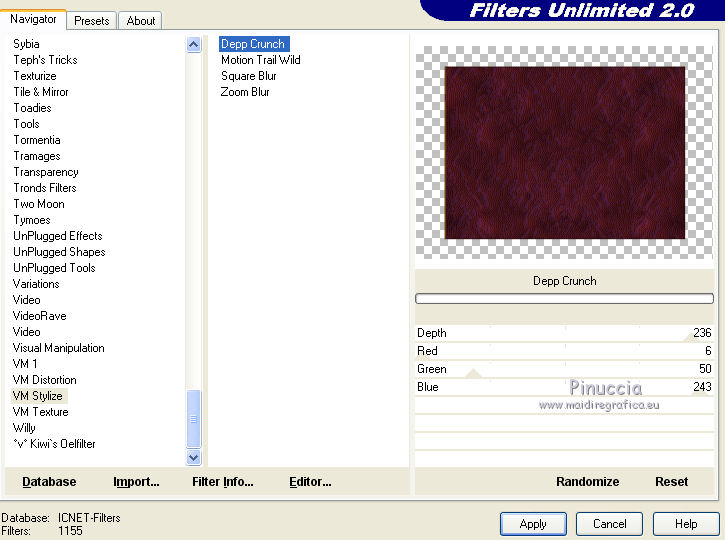
Task: Select UnPlugged Tools category
Action: (54, 268)
